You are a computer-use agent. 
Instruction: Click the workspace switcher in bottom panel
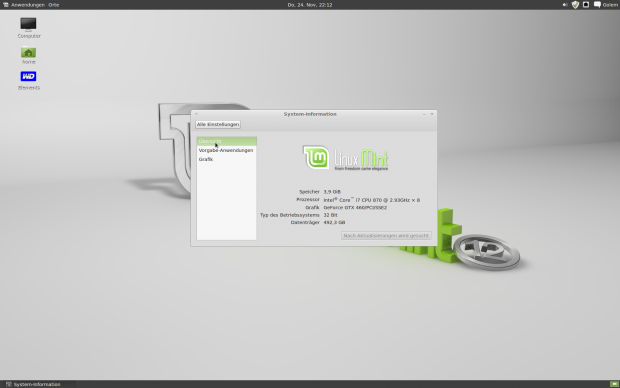(x=614, y=384)
